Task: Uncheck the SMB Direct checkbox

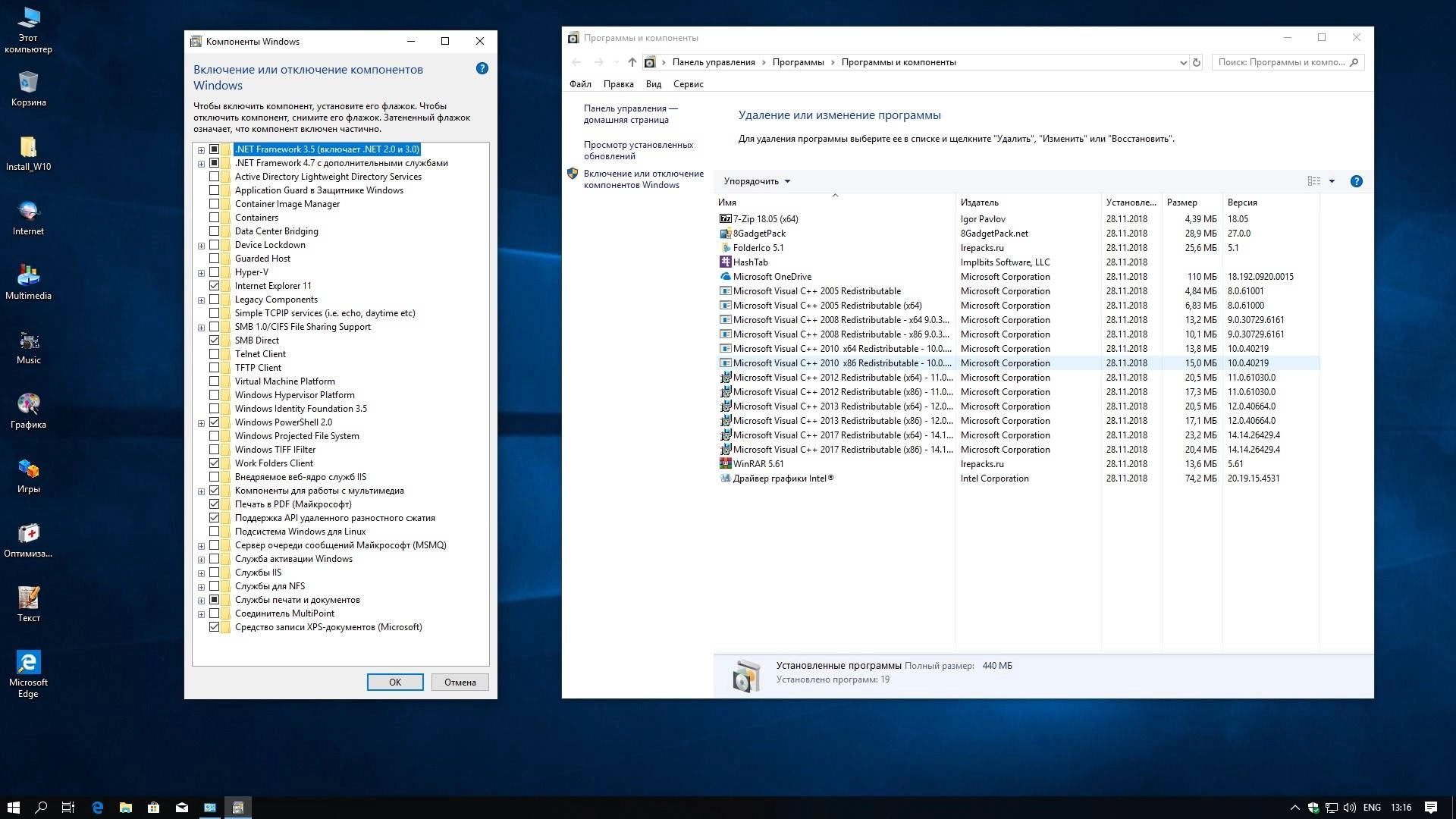Action: pos(214,340)
